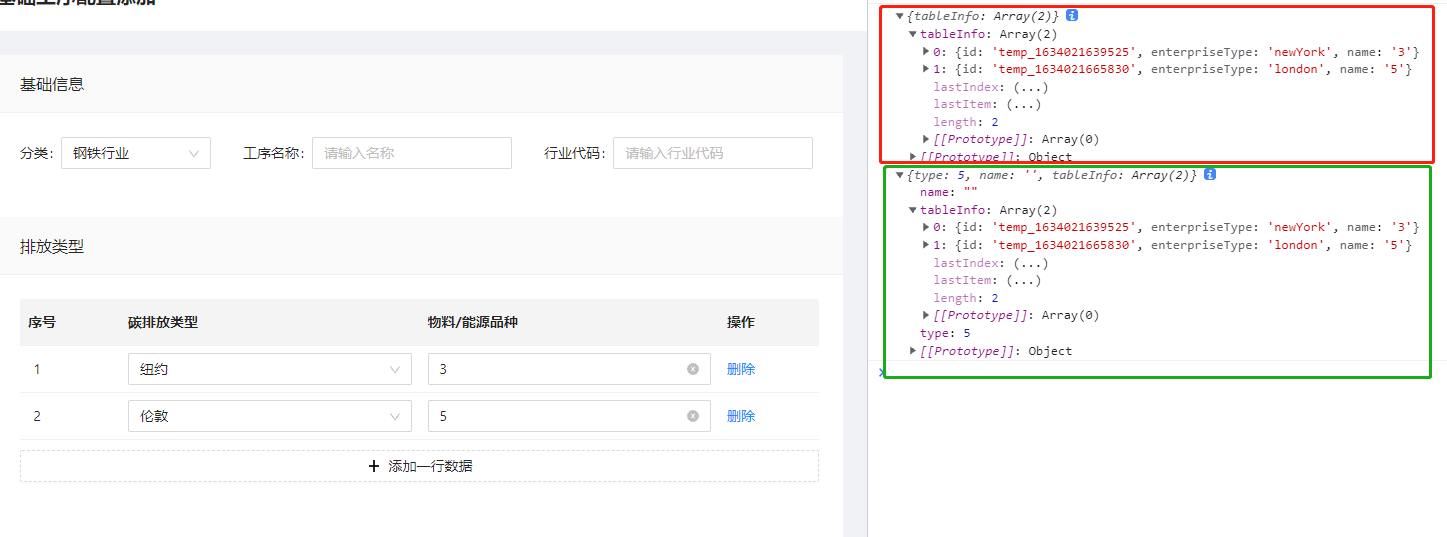Click the name: "" property line

[x=948, y=192]
